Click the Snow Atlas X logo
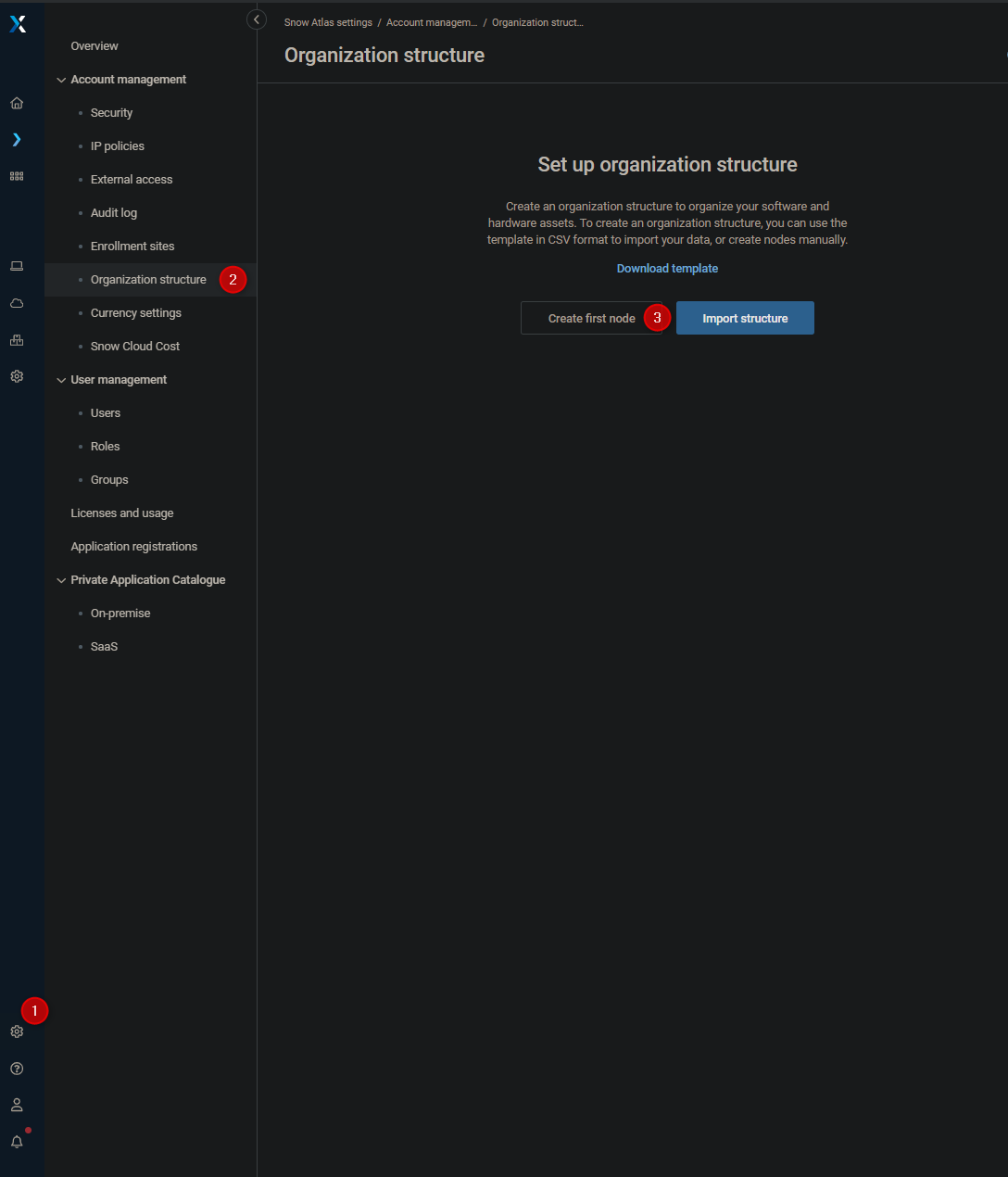Image resolution: width=1008 pixels, height=1177 pixels. (18, 24)
